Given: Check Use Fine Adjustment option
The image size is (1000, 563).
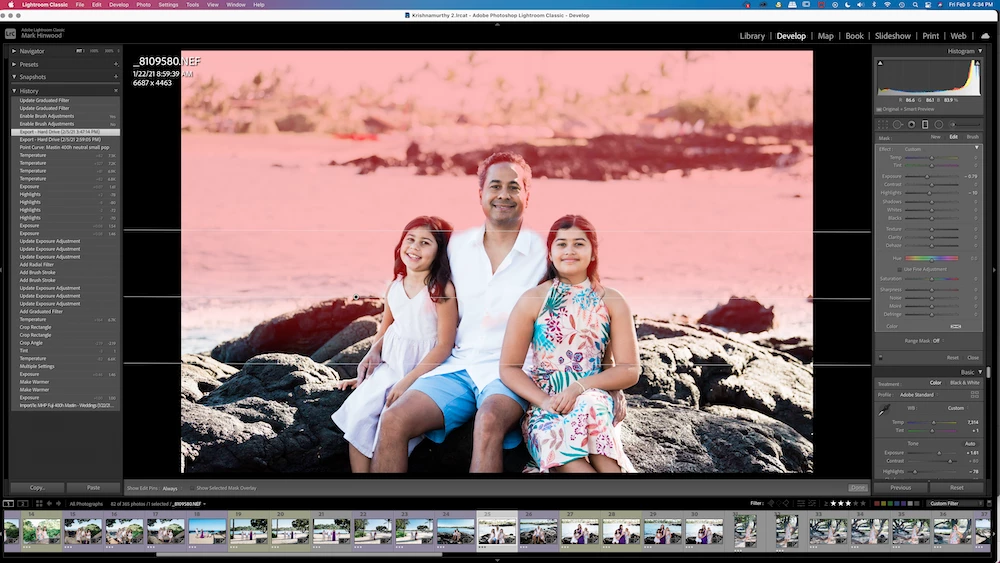Looking at the screenshot, I should (900, 270).
